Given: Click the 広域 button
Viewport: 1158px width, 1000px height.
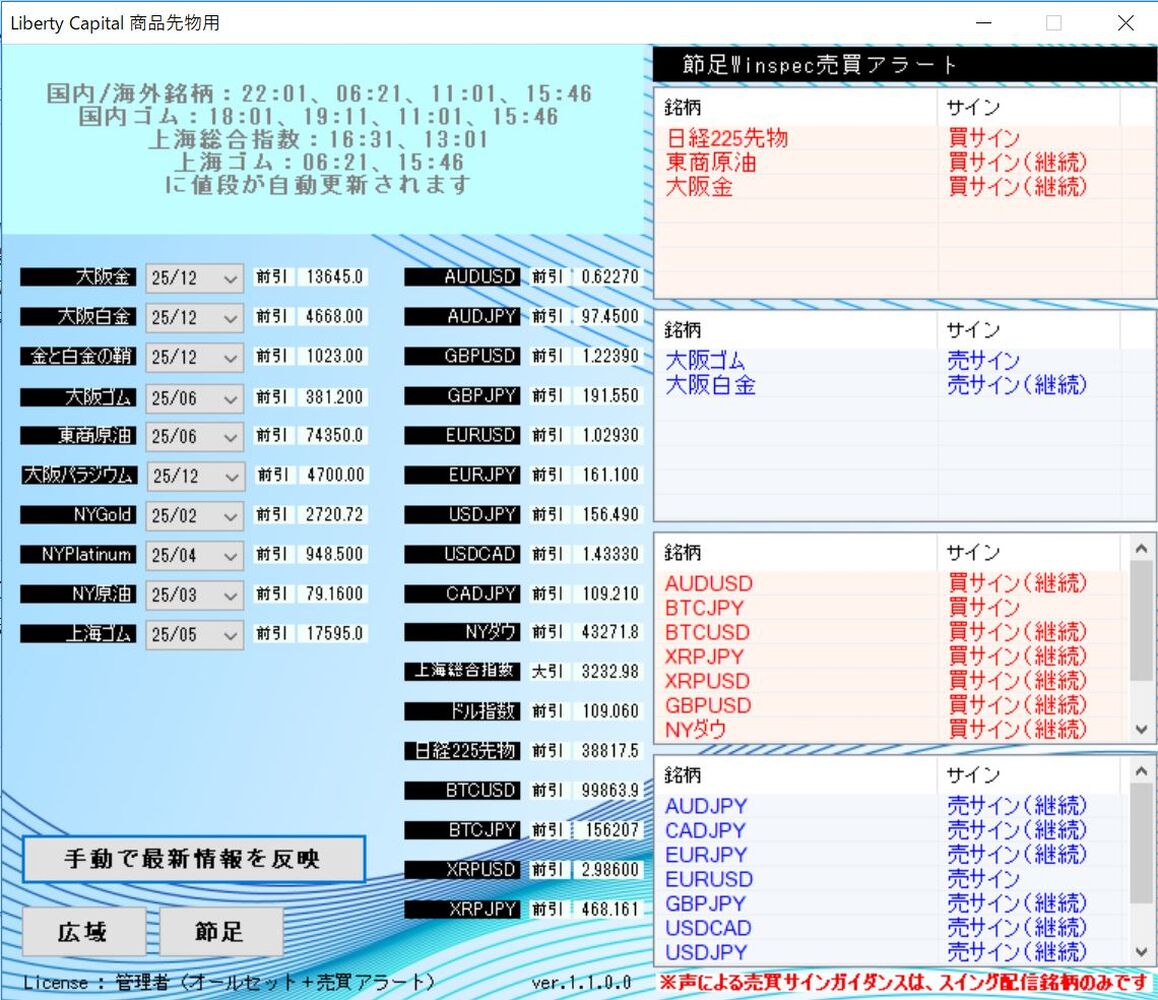Looking at the screenshot, I should click(x=83, y=932).
